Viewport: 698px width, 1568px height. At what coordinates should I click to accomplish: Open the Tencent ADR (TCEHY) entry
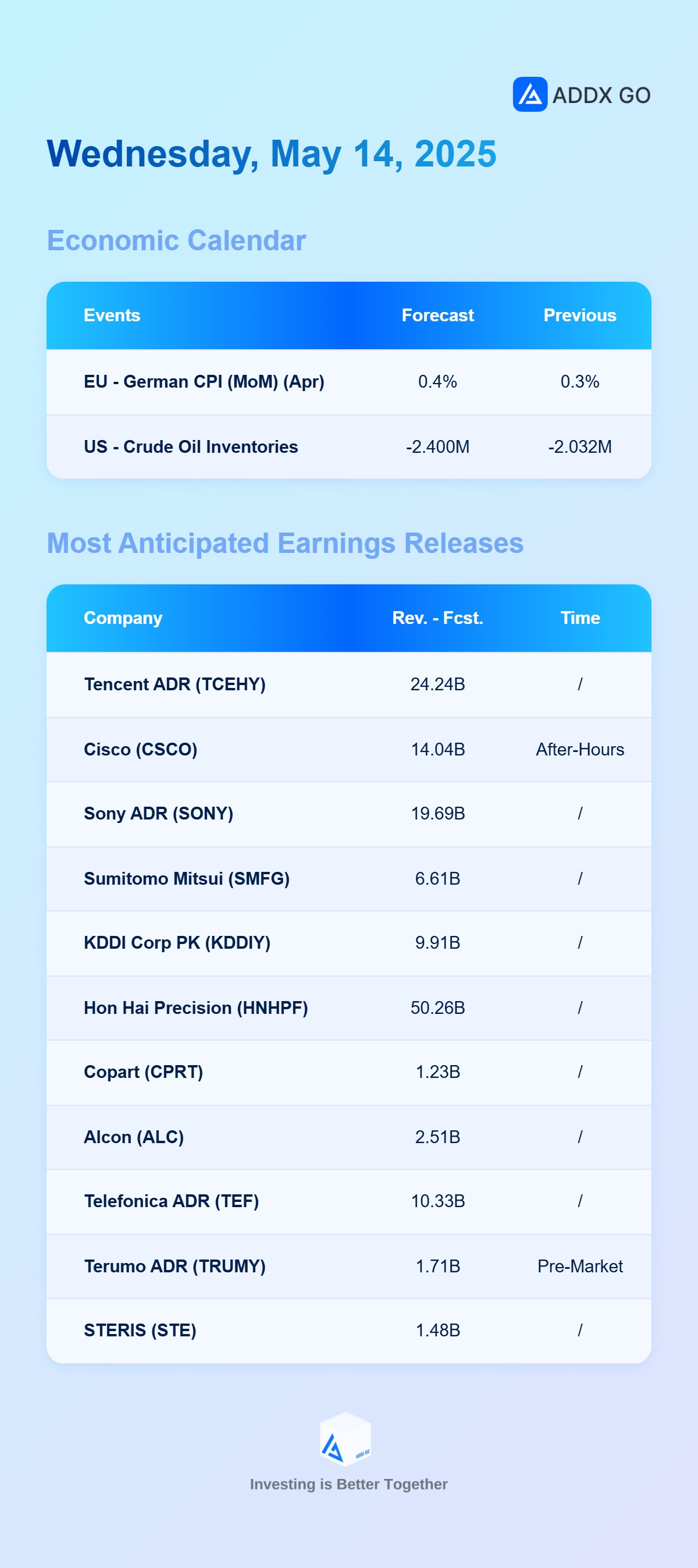point(348,685)
